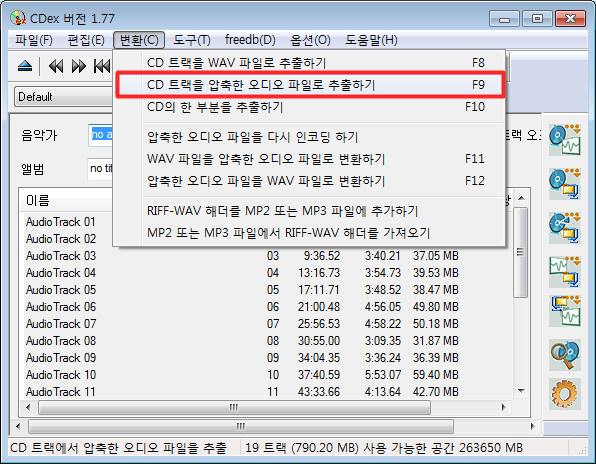Select AudioTrack 02 in the list

[x=61, y=239]
